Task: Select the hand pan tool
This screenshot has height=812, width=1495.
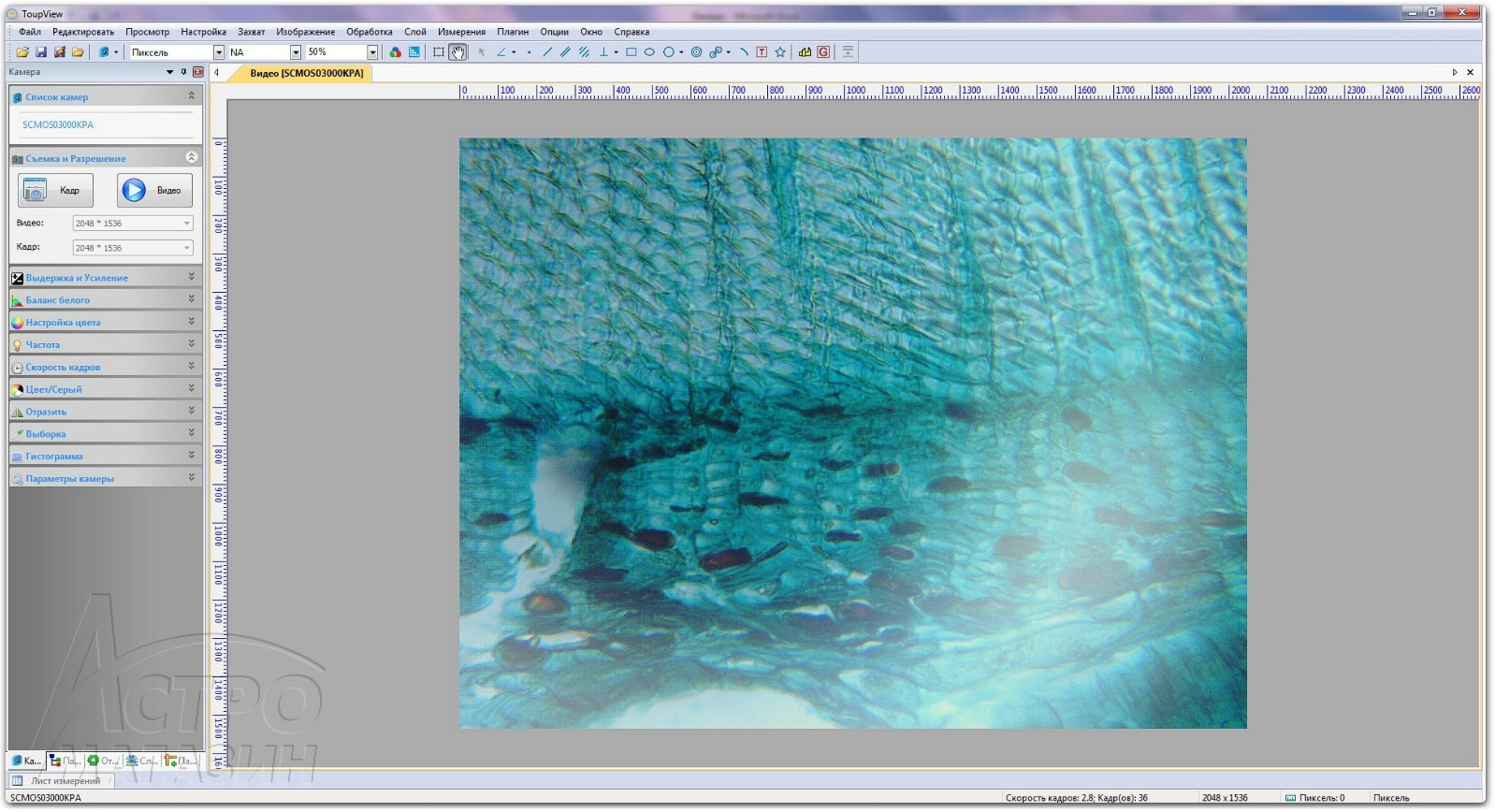Action: 457,52
